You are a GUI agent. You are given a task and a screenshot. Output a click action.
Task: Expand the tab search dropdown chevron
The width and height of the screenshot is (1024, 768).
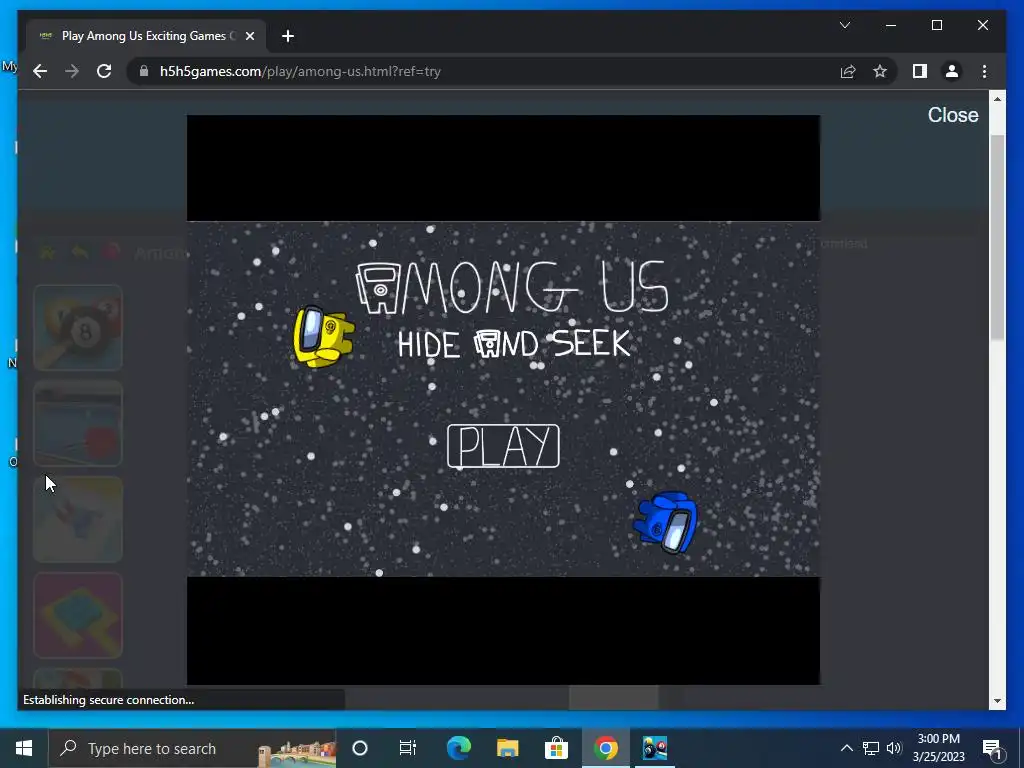[x=844, y=25]
